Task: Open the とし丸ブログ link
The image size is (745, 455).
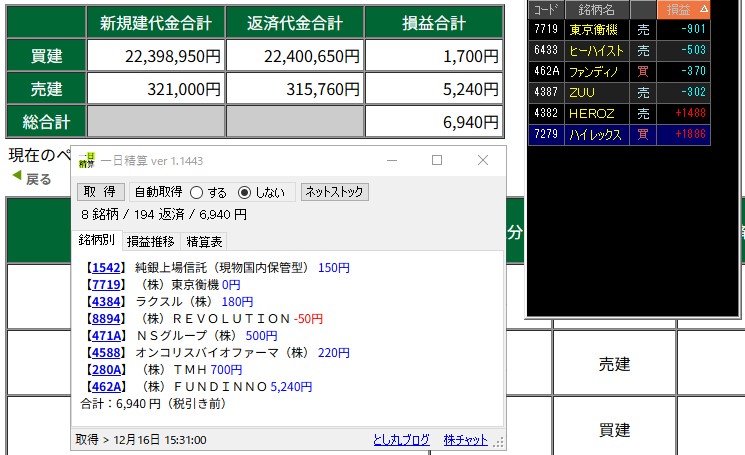Action: pos(401,440)
